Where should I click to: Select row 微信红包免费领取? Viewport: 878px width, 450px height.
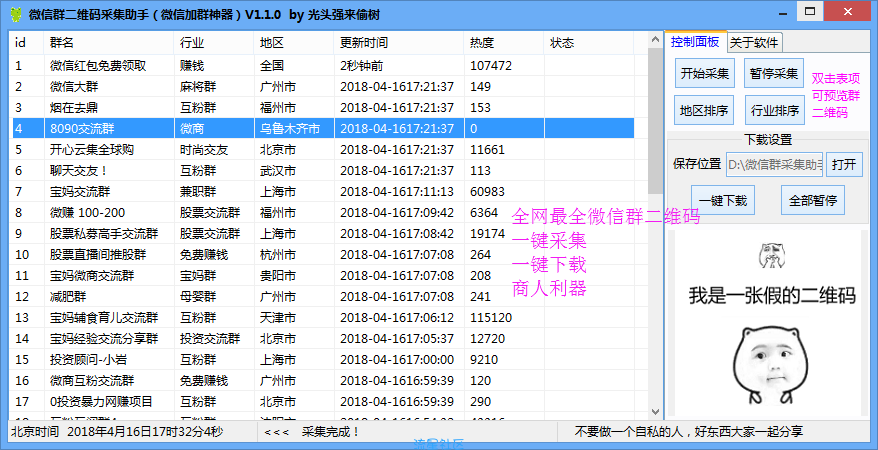click(x=323, y=65)
